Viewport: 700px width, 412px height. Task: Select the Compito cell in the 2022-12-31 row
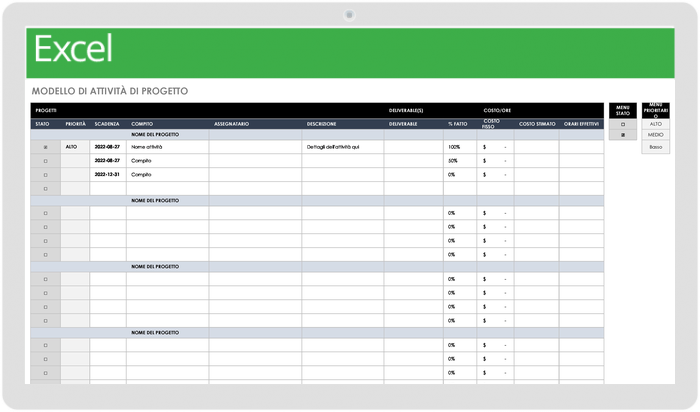click(x=167, y=175)
